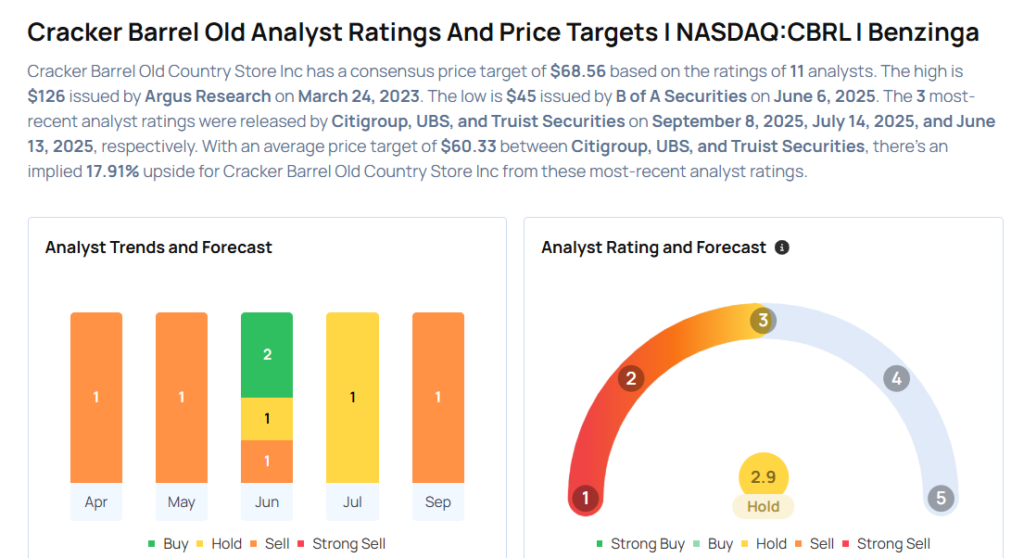Click the Argus Research name in the summary
Viewport: 1024px width, 558px height.
click(208, 96)
